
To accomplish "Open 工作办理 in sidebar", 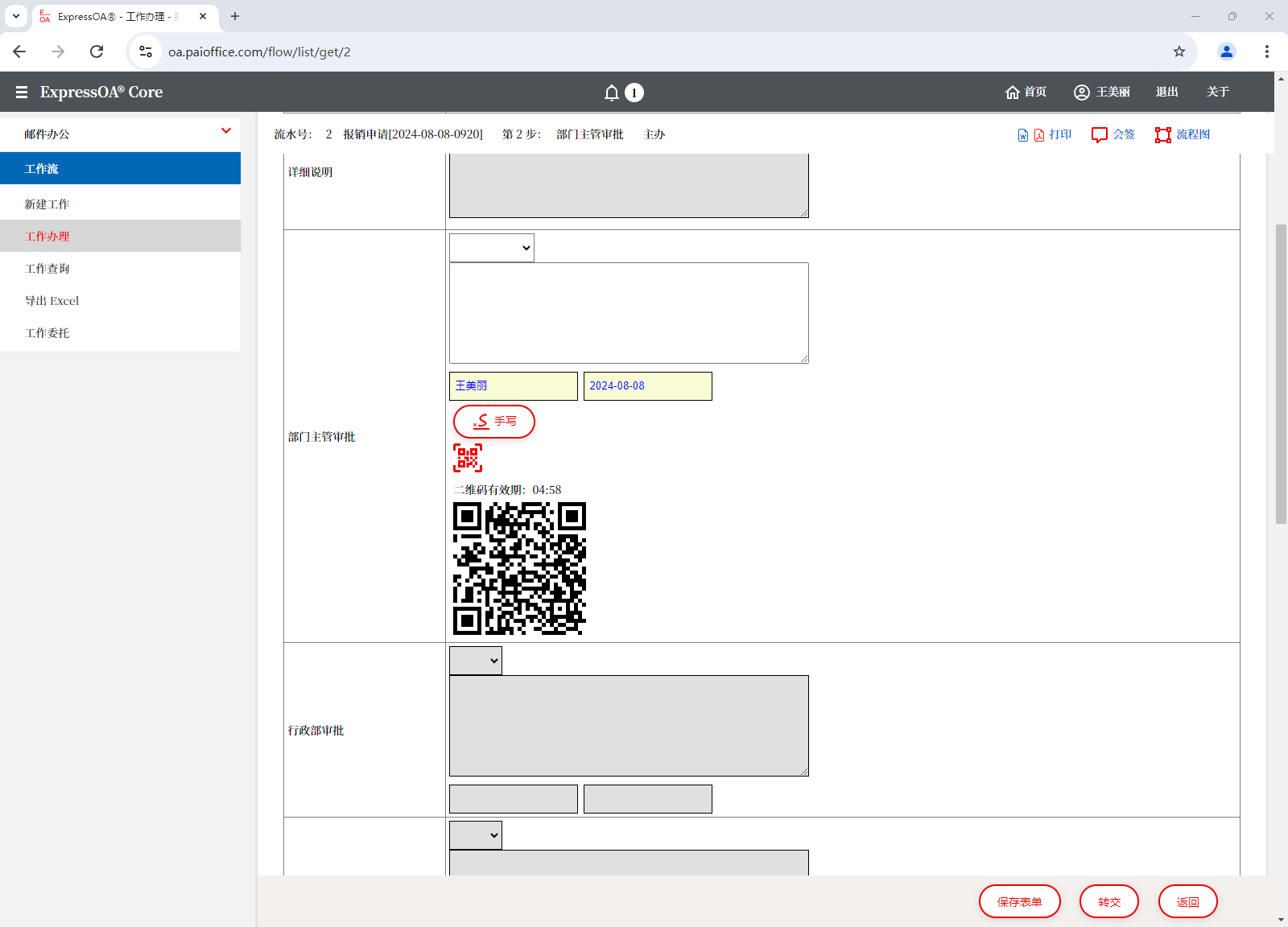I will point(121,236).
